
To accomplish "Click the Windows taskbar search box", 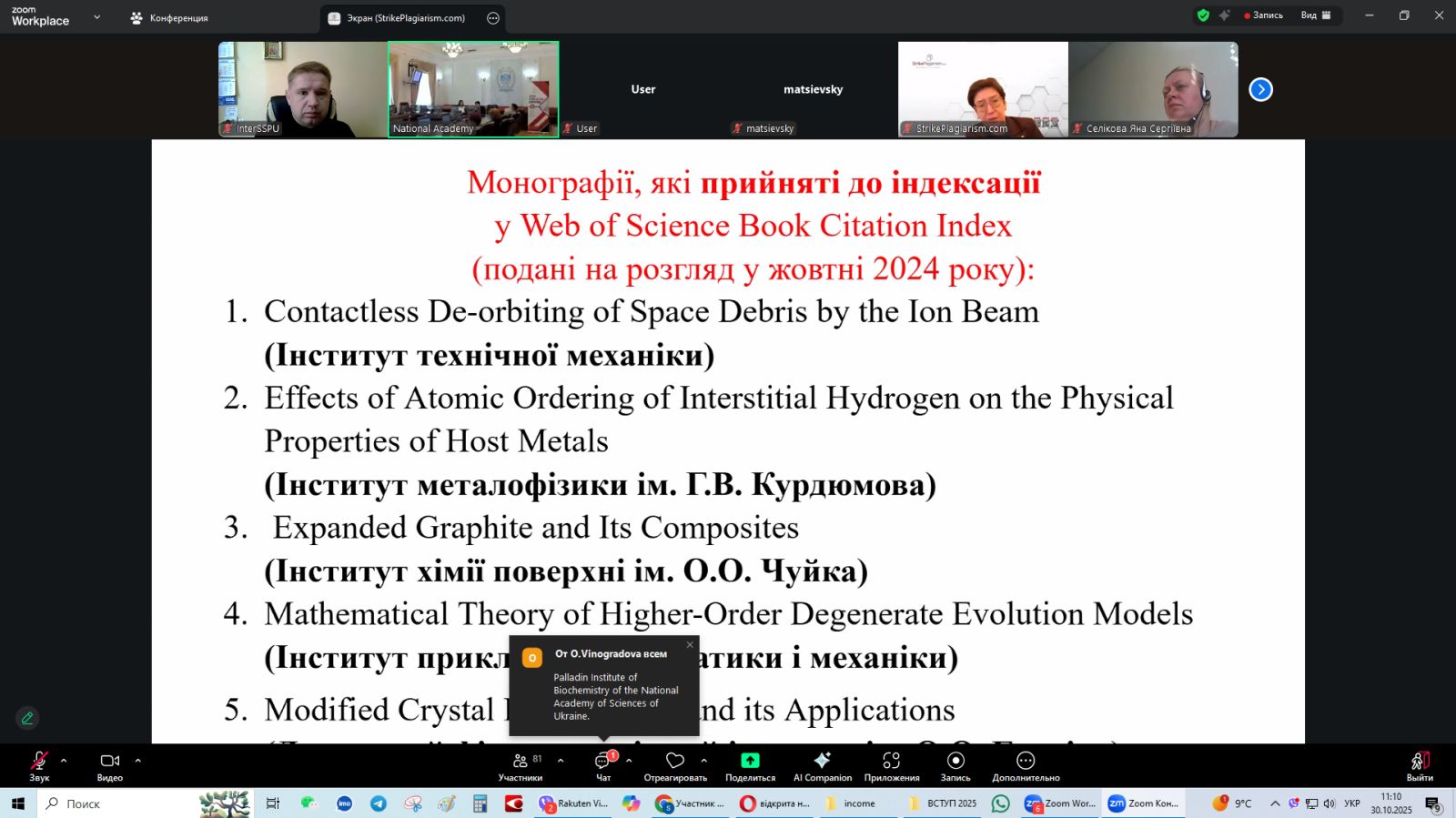I will point(118,803).
